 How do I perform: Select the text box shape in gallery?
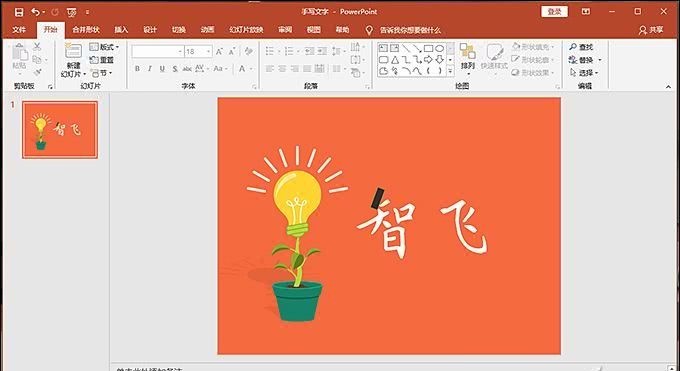pyautogui.click(x=383, y=48)
